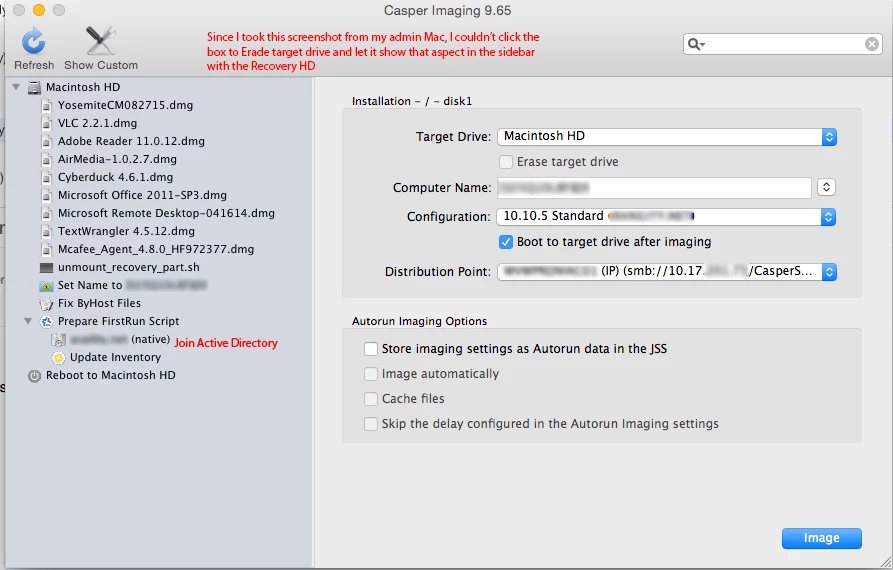This screenshot has width=893, height=570.
Task: Click inside the Computer Name field
Action: tap(654, 187)
